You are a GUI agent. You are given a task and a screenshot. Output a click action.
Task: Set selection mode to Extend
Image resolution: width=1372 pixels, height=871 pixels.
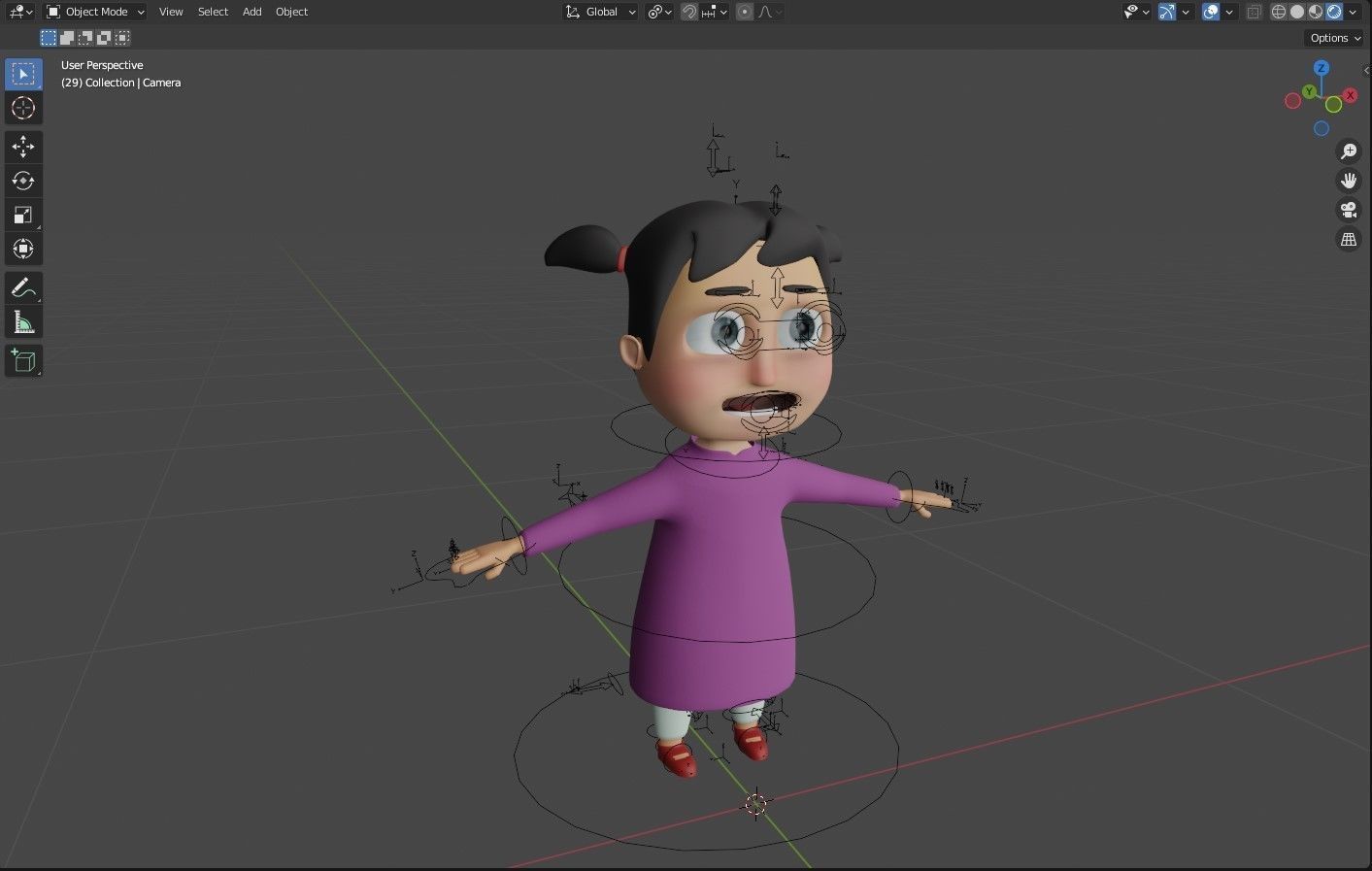coord(67,38)
